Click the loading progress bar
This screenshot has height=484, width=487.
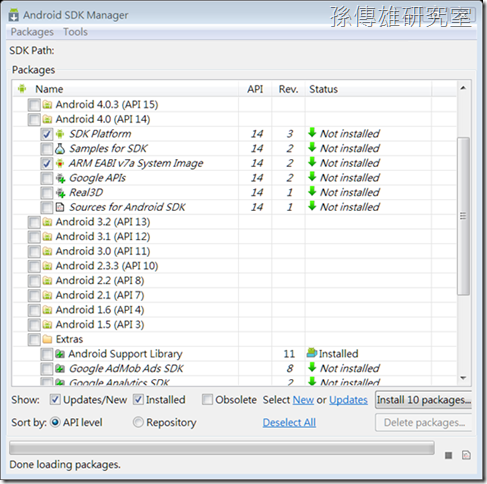222,448
